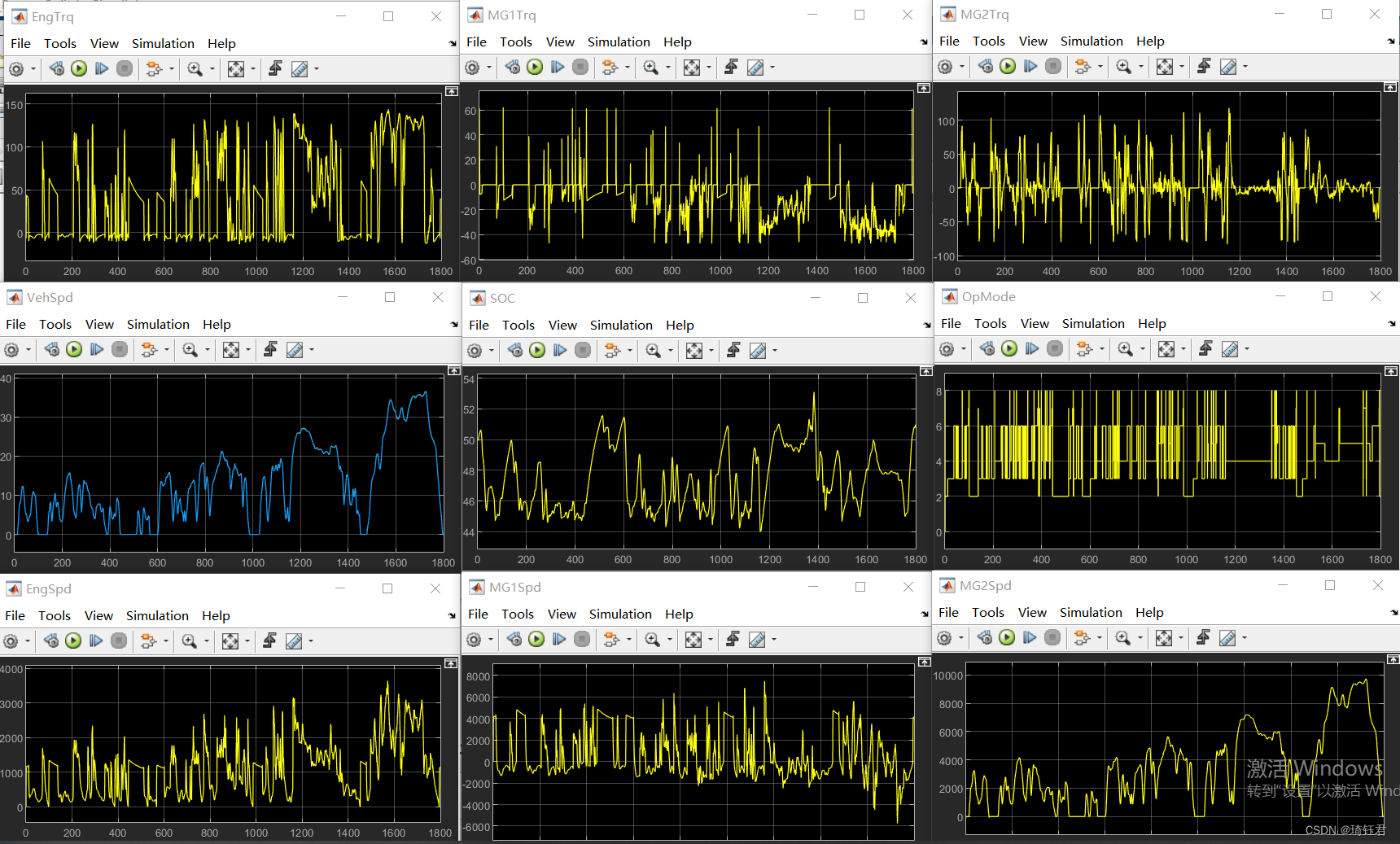This screenshot has height=844, width=1400.
Task: Expand Scale Axes dropdown arrow in MG1Trq scope
Action: pos(709,68)
